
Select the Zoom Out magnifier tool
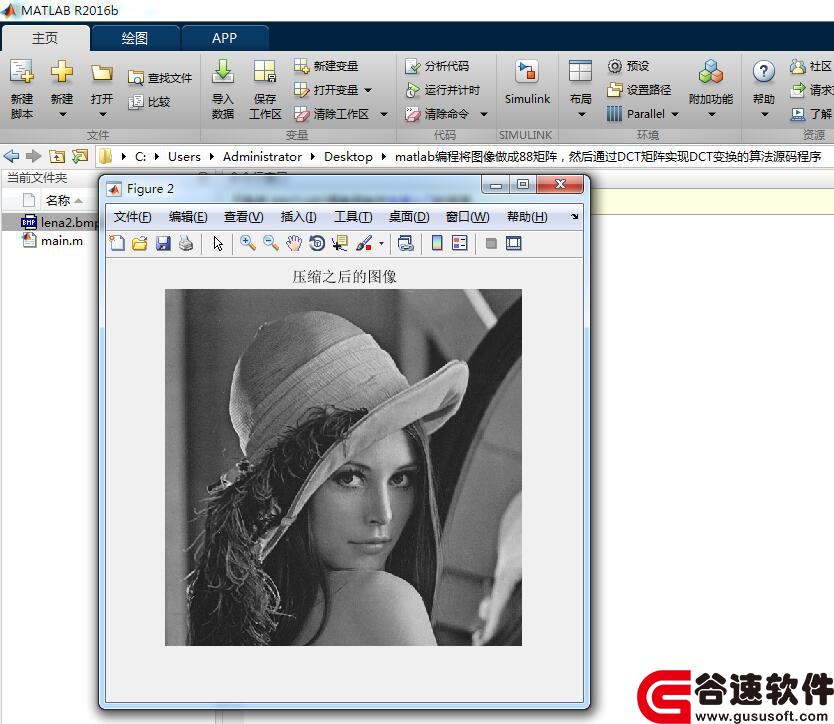271,244
